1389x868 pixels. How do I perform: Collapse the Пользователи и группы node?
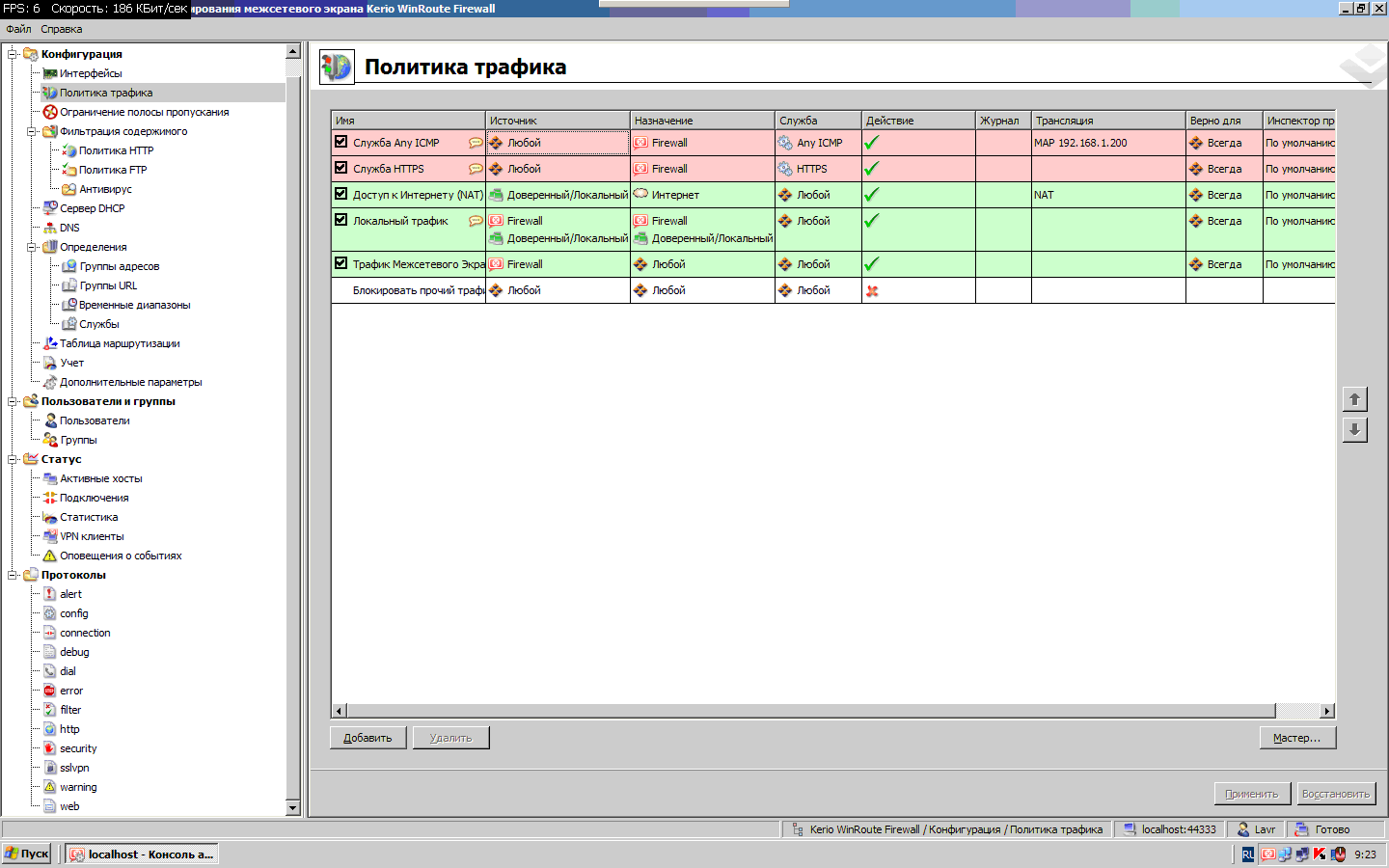tap(14, 401)
